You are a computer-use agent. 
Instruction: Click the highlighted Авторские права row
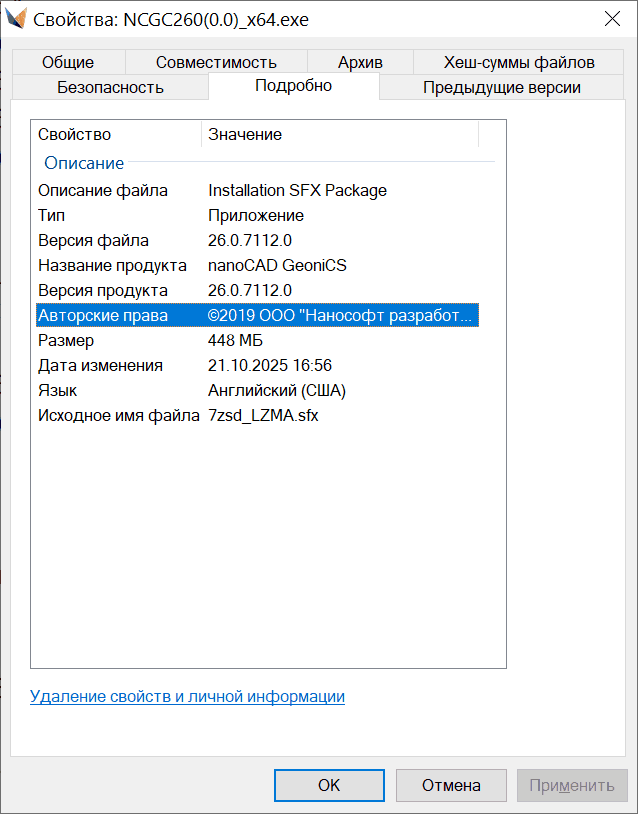[x=256, y=316]
